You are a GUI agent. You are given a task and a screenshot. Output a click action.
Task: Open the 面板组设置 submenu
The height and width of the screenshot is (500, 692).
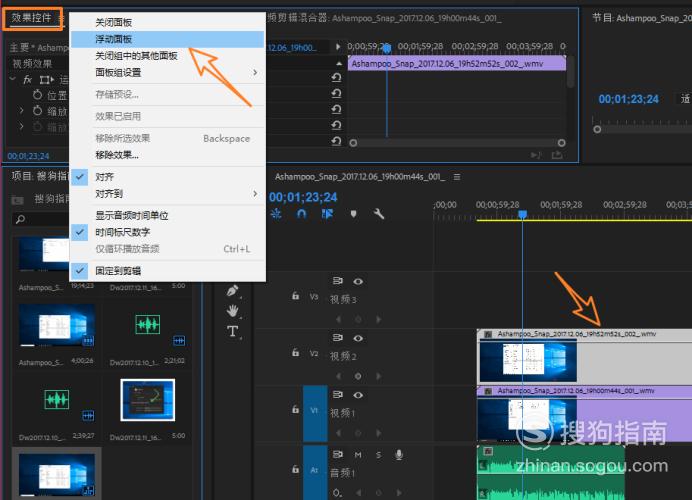(168, 72)
